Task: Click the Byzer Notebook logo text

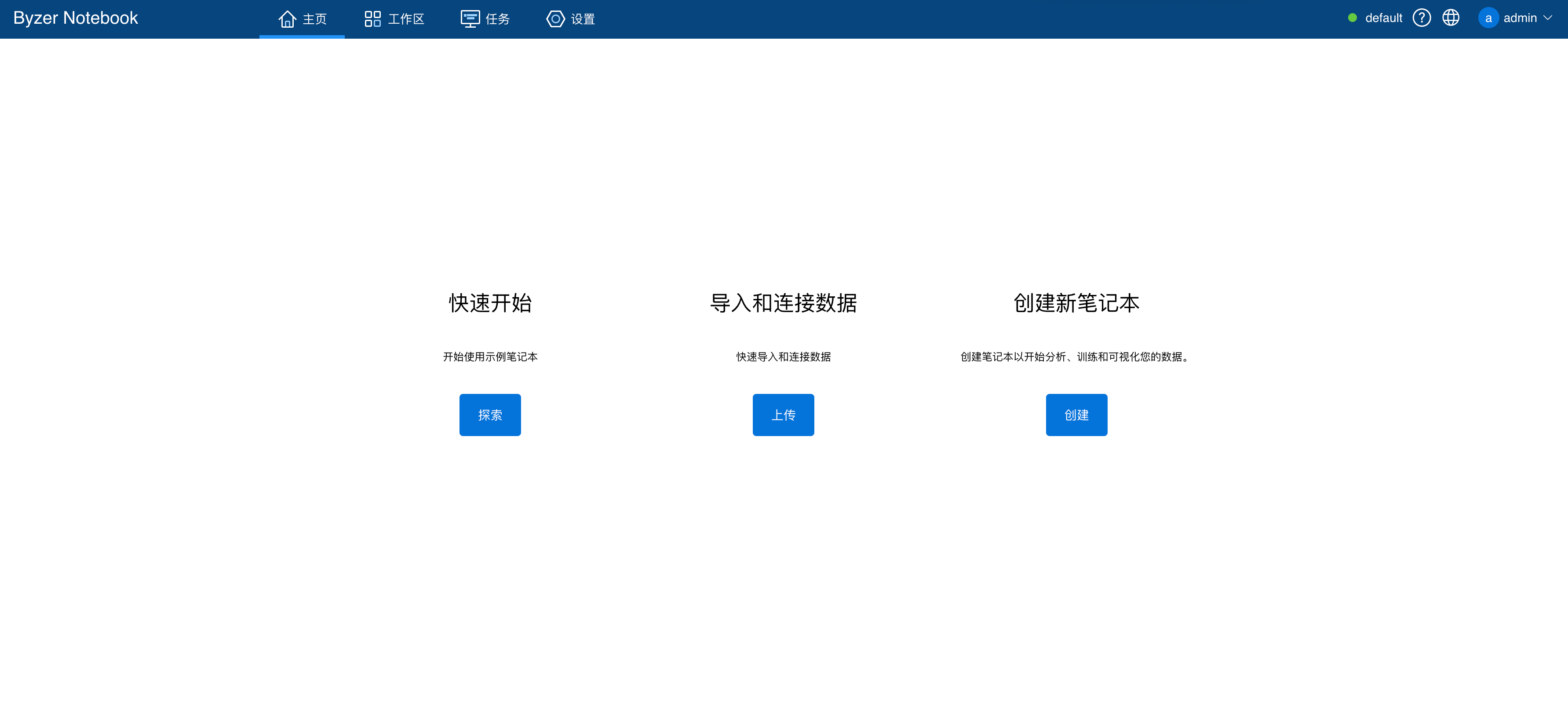Action: (x=76, y=18)
